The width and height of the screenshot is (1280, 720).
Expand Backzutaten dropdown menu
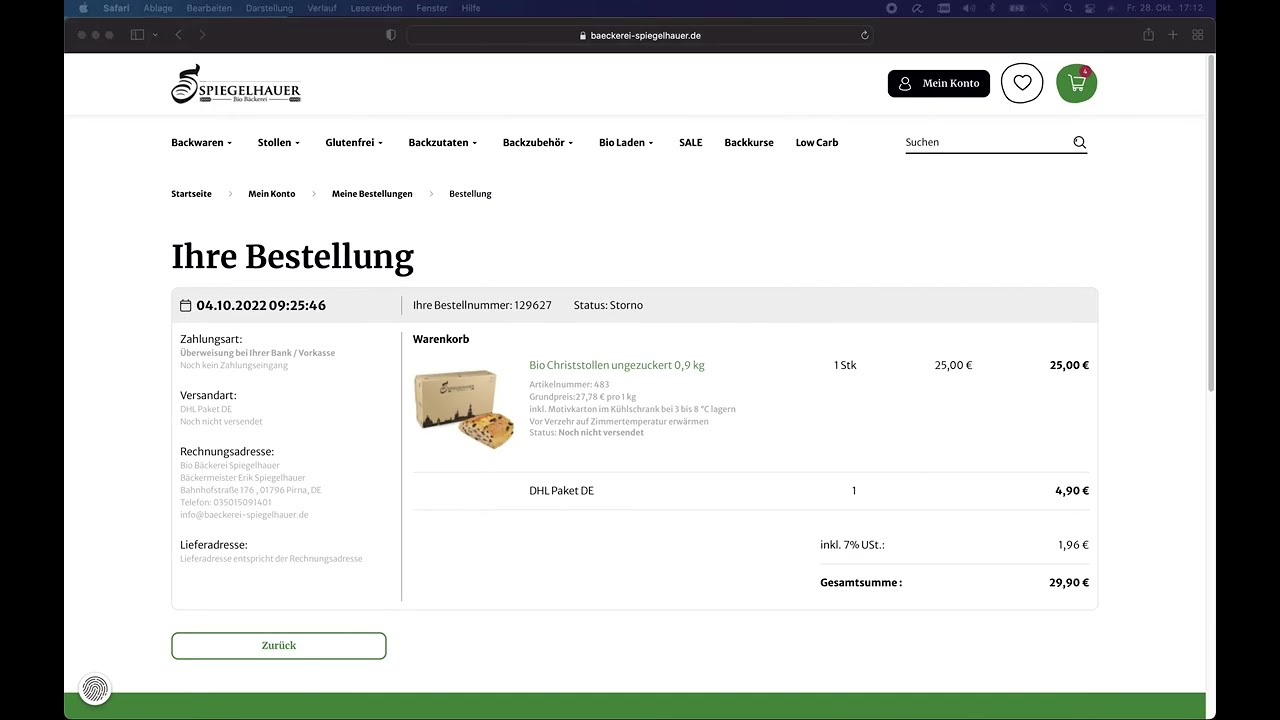[443, 143]
